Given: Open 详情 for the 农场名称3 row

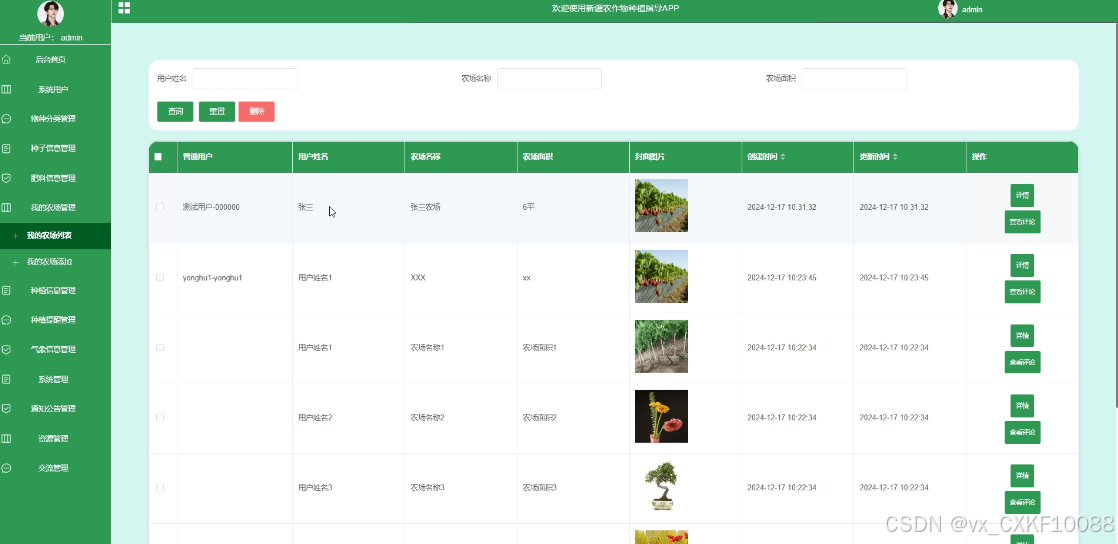Looking at the screenshot, I should 1022,476.
